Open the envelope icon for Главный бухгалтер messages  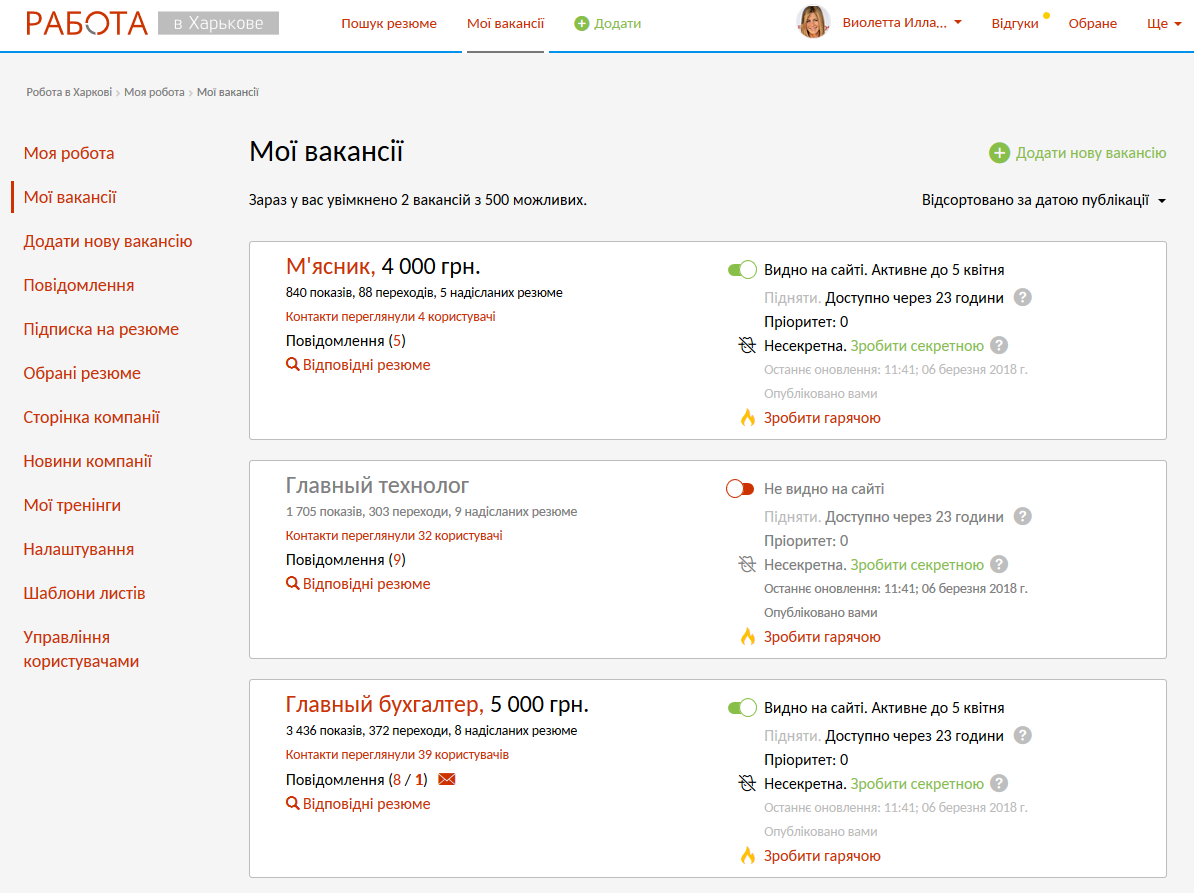coord(447,780)
